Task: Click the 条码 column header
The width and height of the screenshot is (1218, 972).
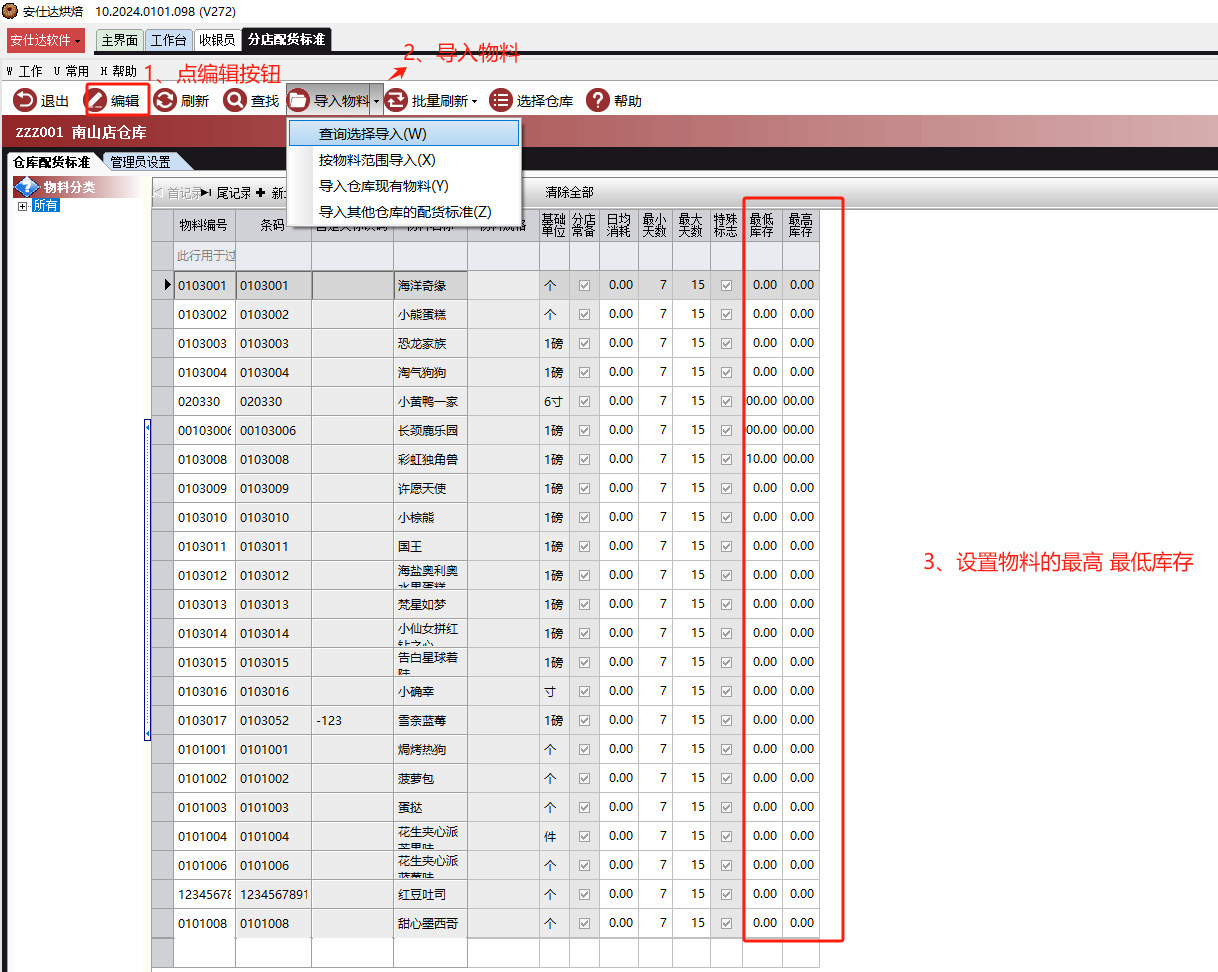Action: tap(273, 226)
